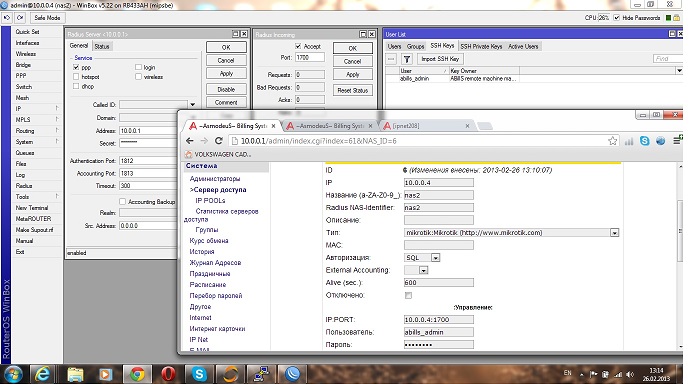Screen dimensions: 689x384
Task: Bookmark page with the star icon
Action: 613,141
